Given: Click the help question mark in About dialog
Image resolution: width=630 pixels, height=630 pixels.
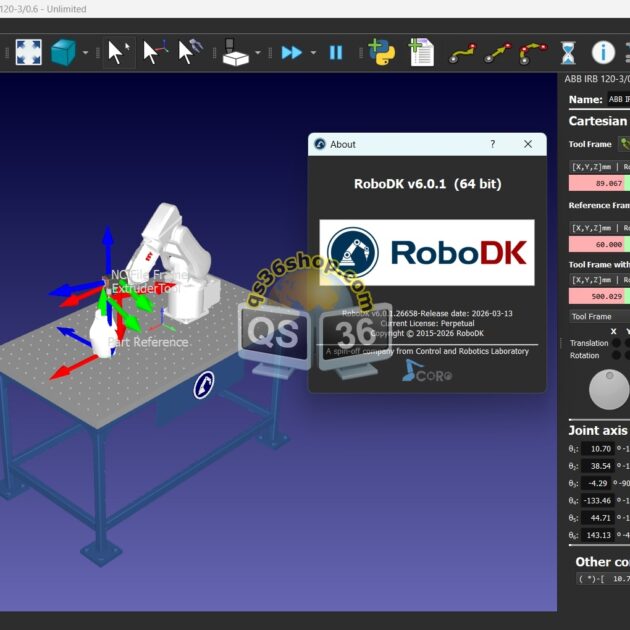Looking at the screenshot, I should pyautogui.click(x=492, y=144).
